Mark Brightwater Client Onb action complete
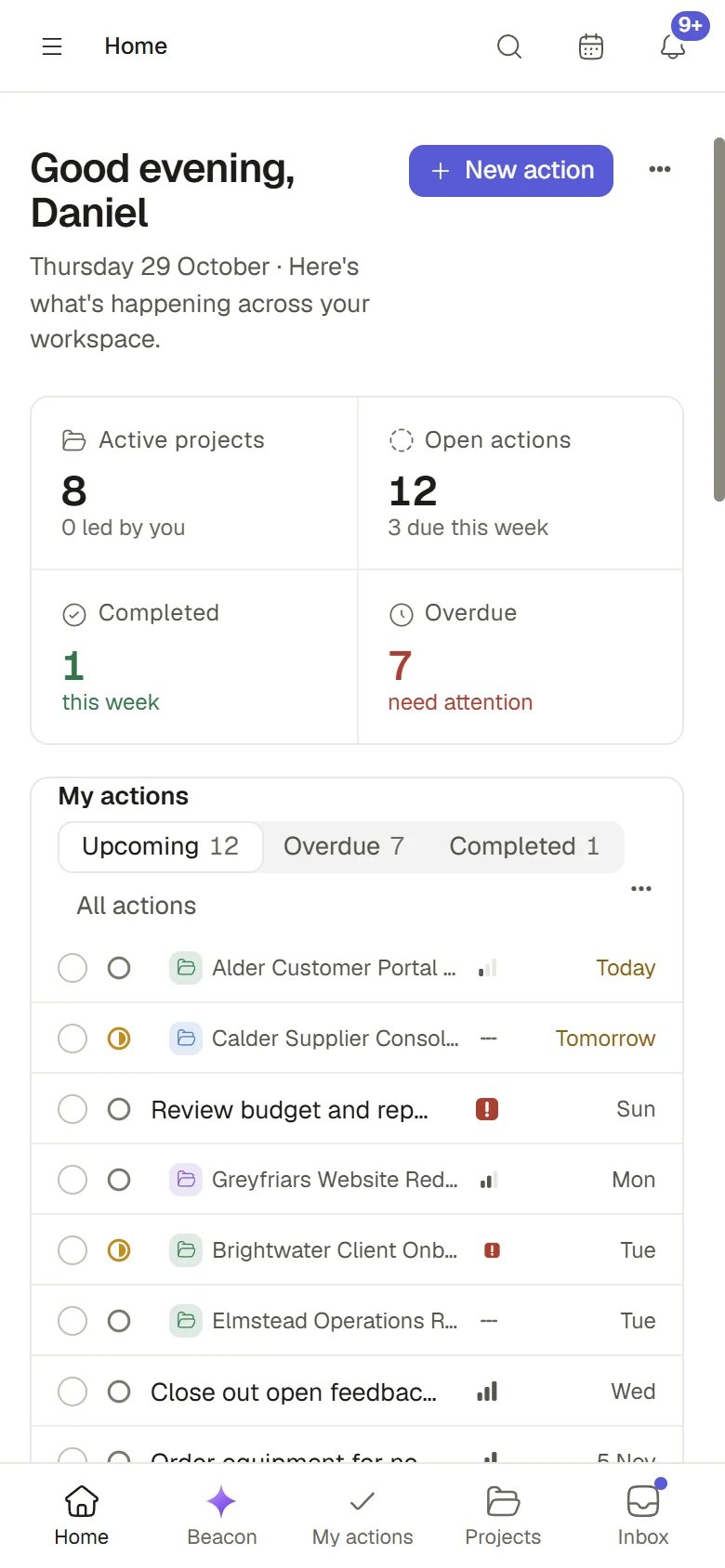The width and height of the screenshot is (725, 1568). 72,1250
